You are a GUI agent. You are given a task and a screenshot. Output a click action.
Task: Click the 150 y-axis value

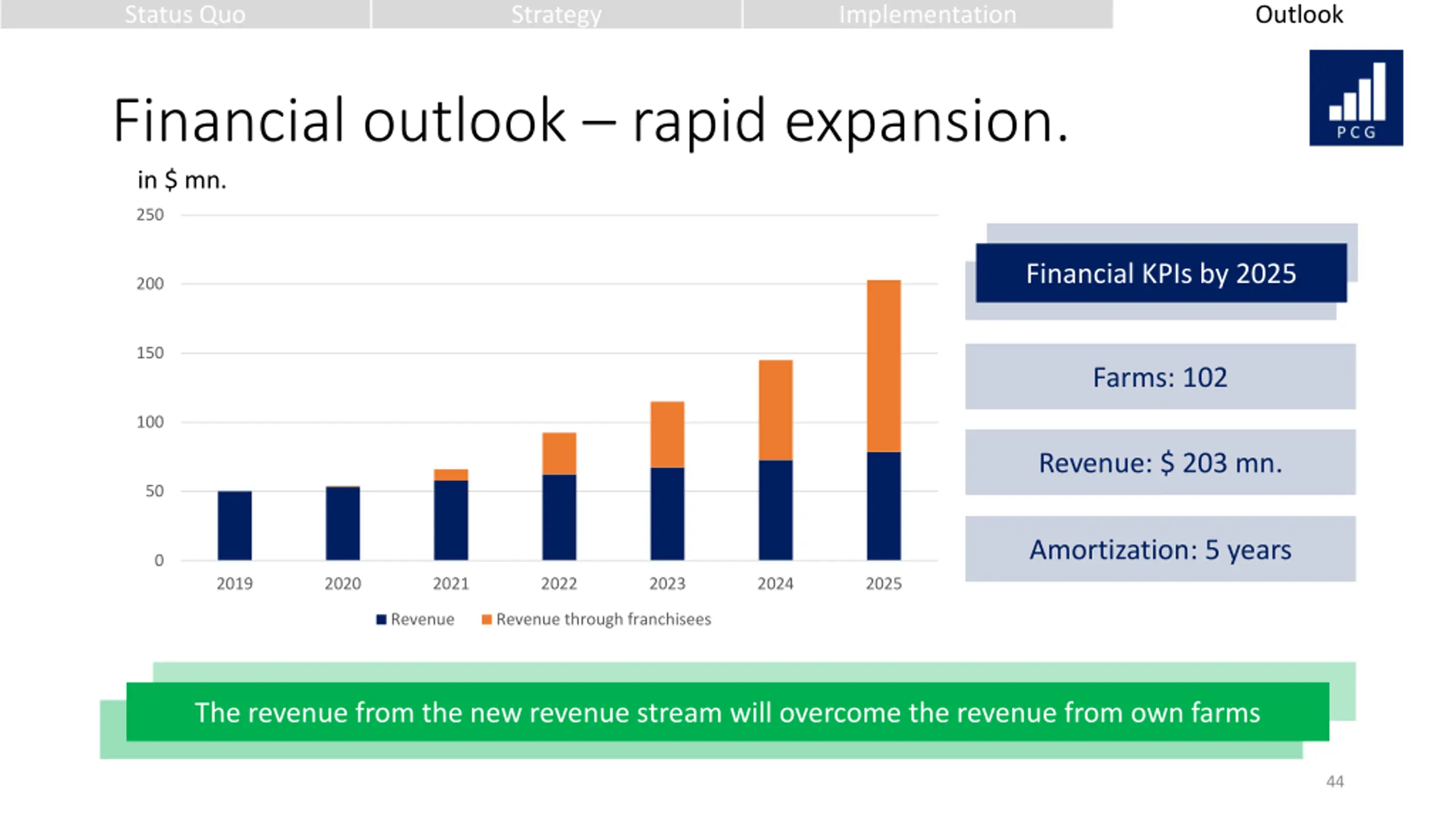coord(150,353)
